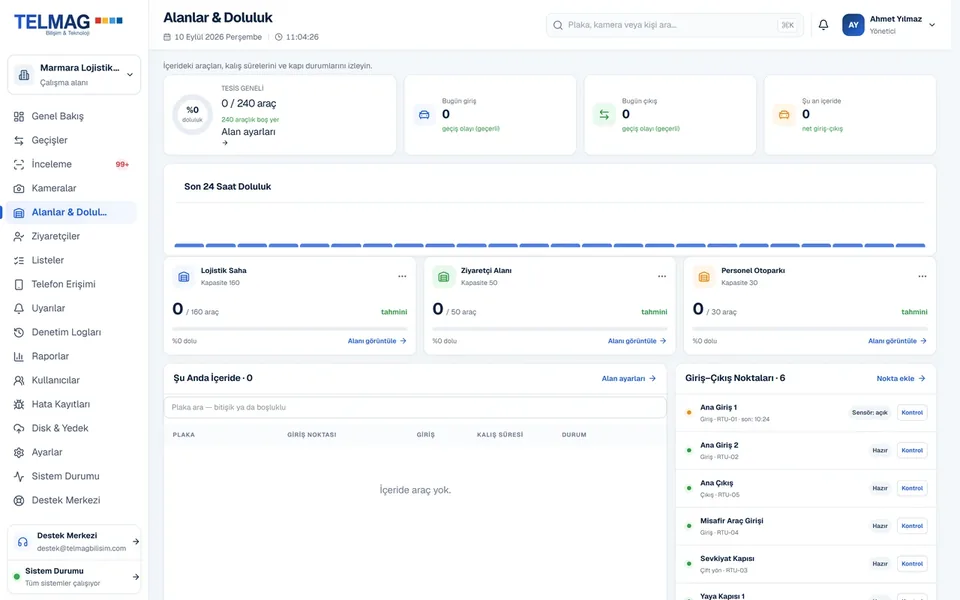The image size is (960, 600).
Task: Click the Raporlar chart icon
Action: [19, 356]
